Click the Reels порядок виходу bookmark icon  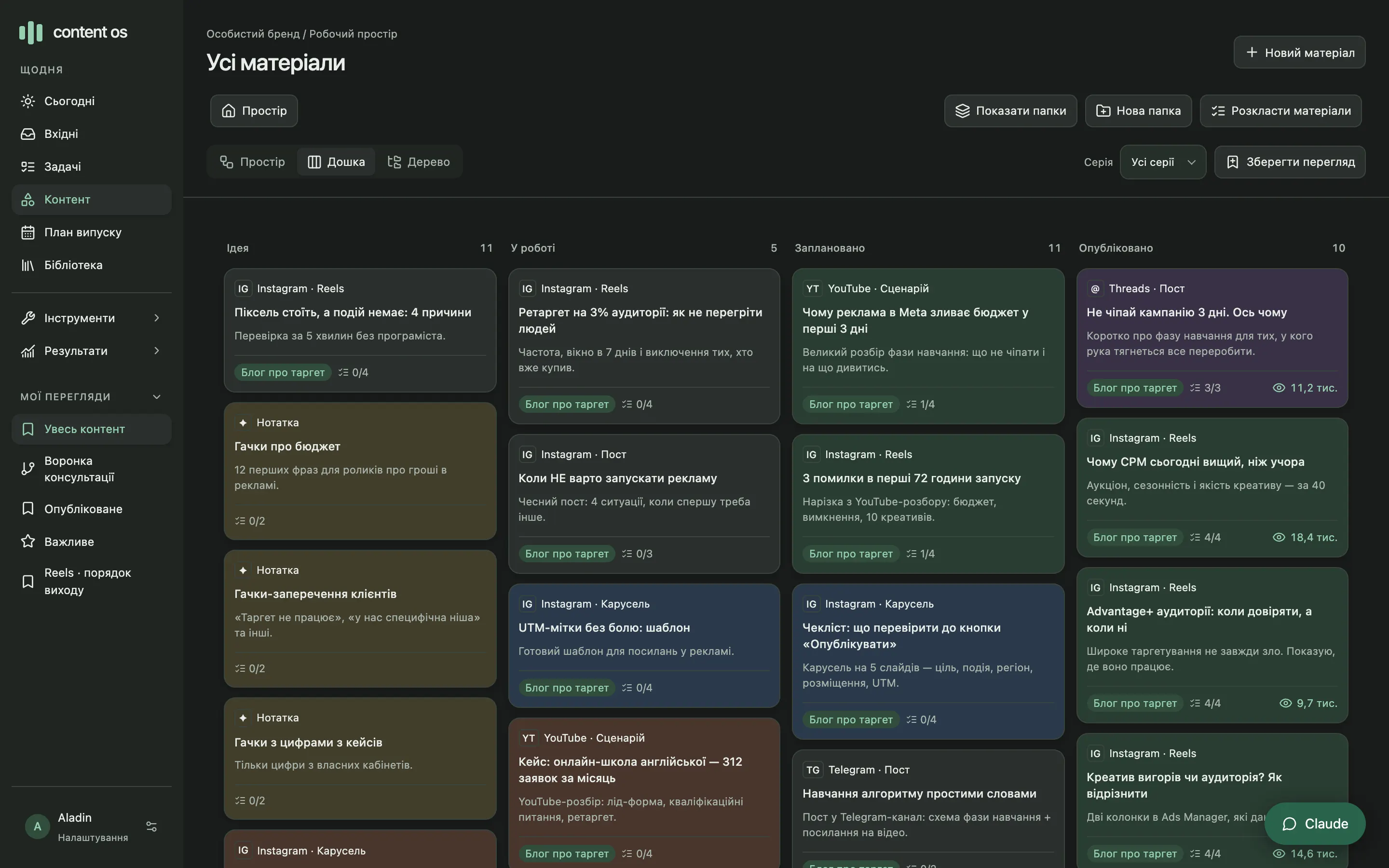click(x=27, y=582)
